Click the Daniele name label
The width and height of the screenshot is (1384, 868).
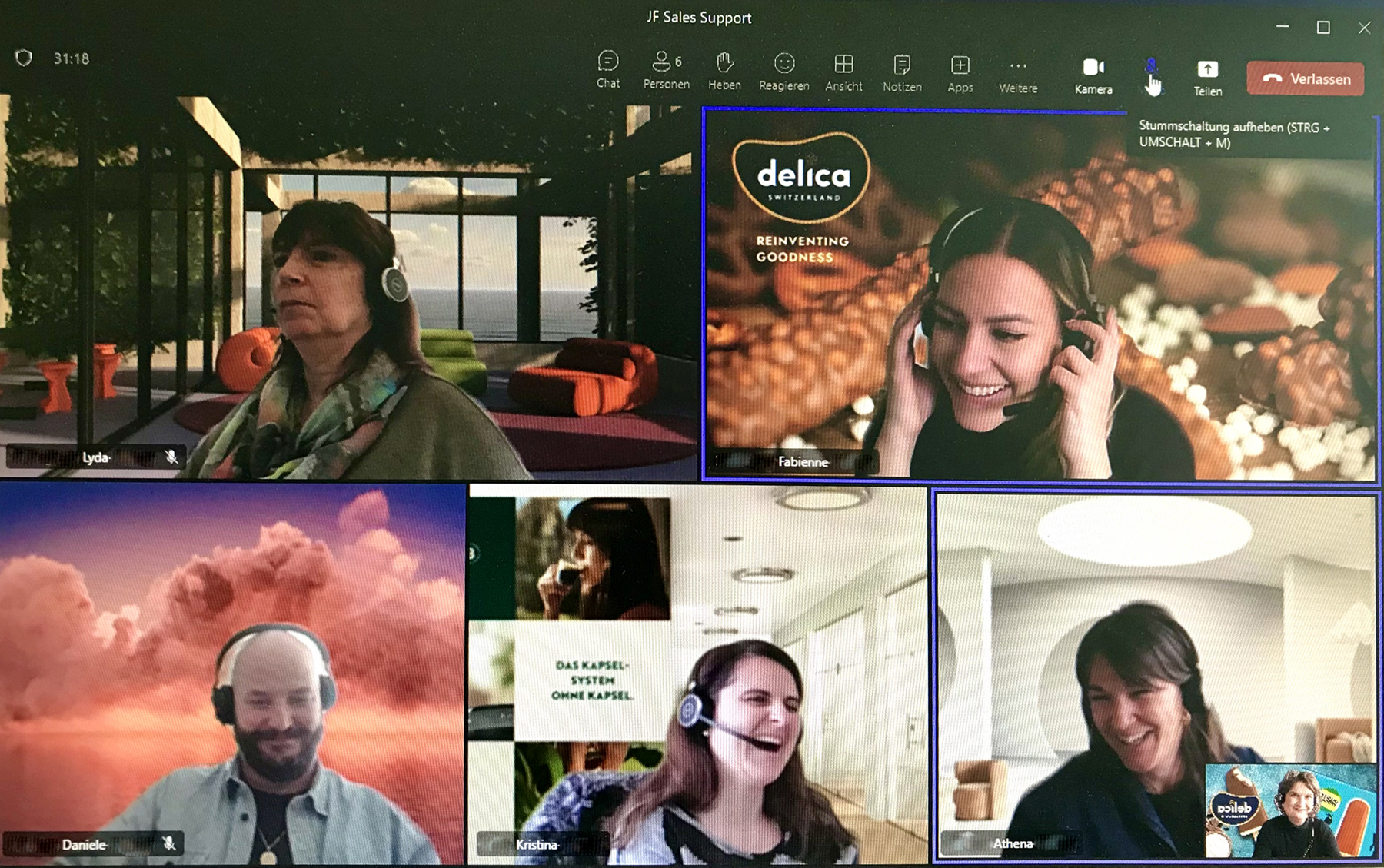(84, 844)
